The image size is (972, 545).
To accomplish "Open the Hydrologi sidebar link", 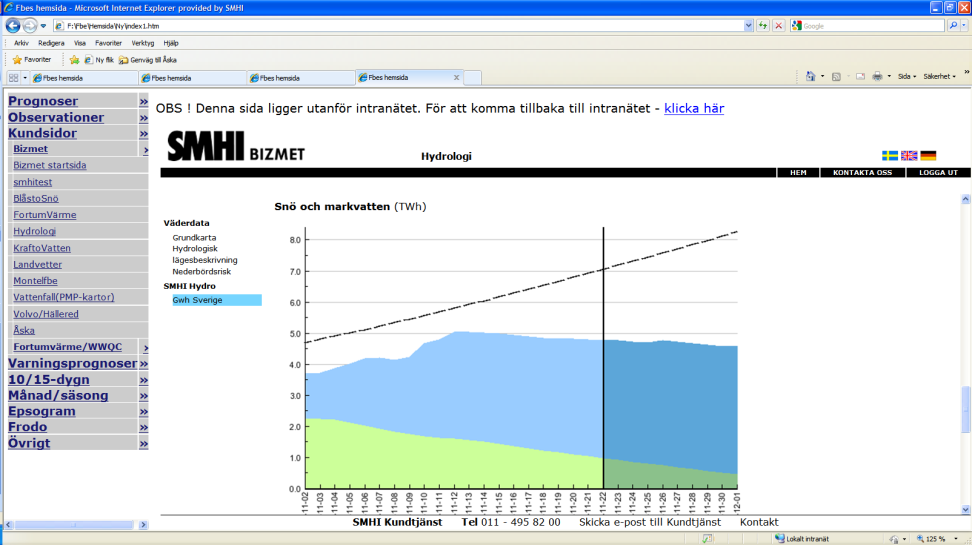I will pos(35,231).
